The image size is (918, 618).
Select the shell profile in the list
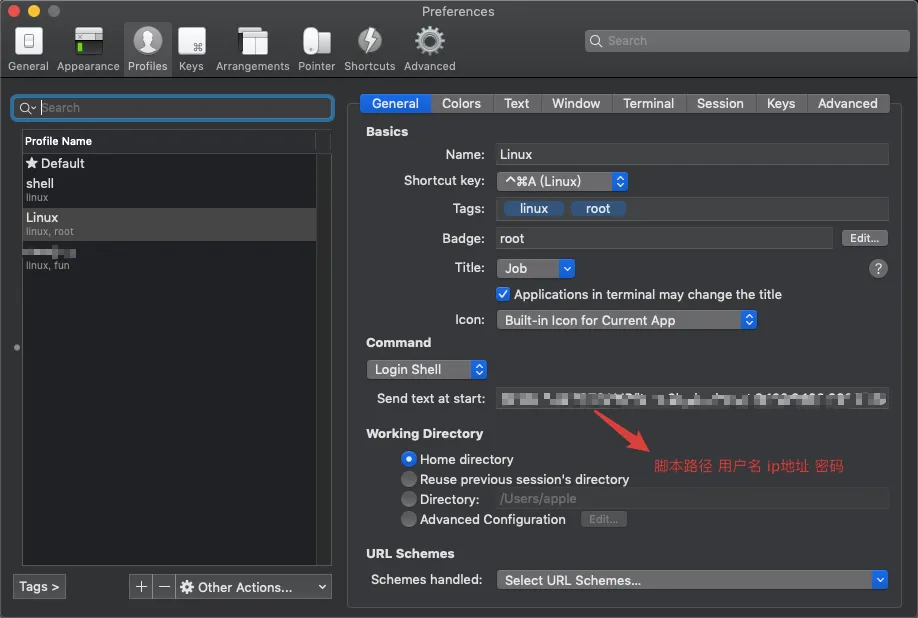(169, 190)
